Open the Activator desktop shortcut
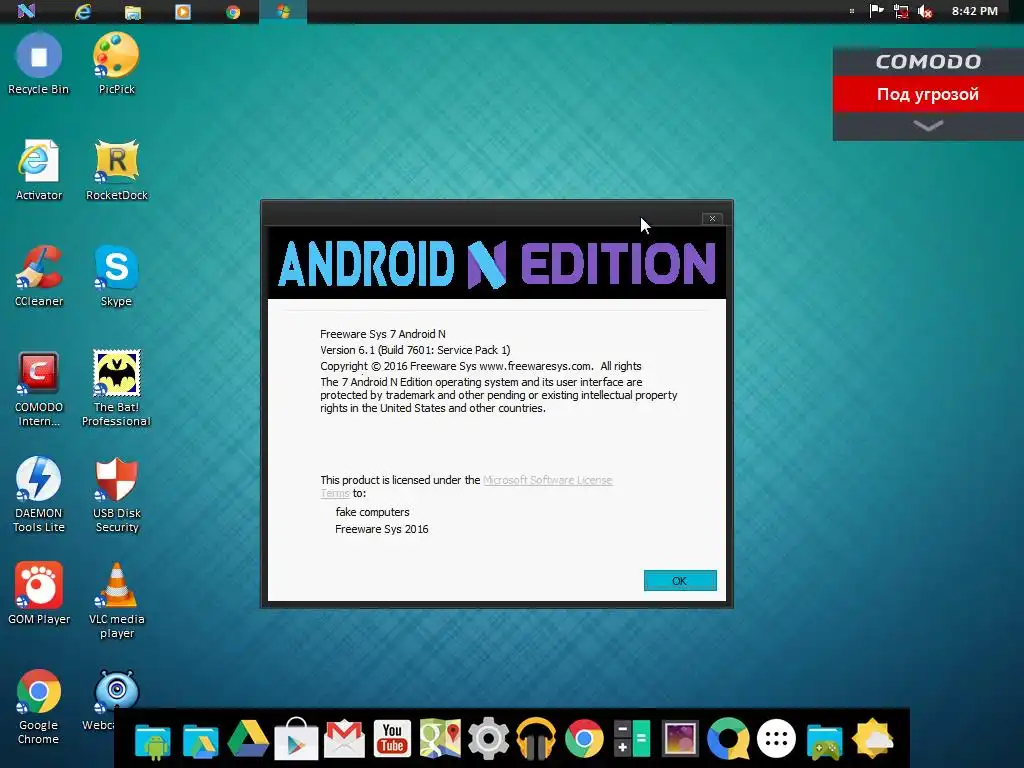 pos(39,170)
